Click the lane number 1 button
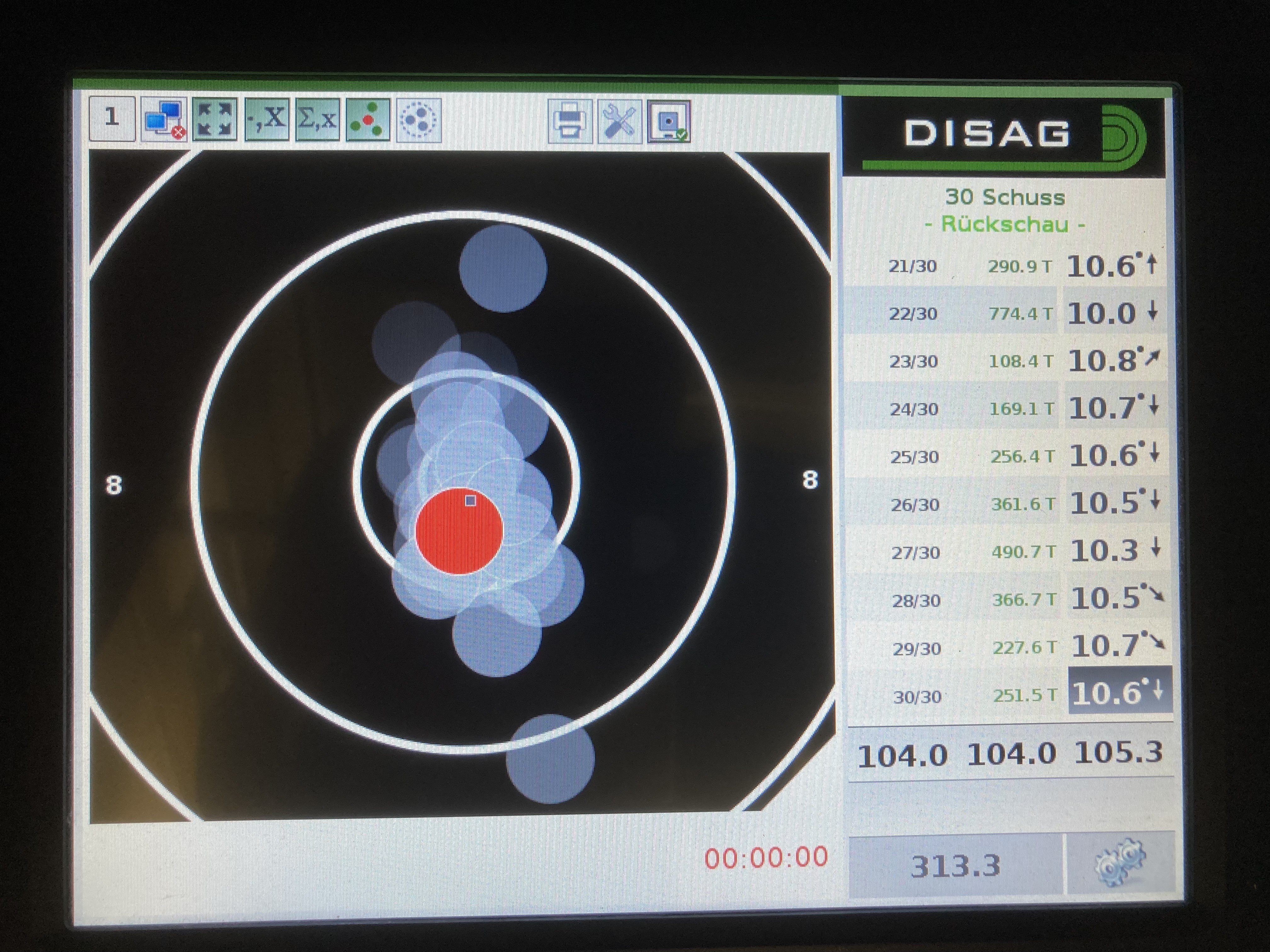Viewport: 1270px width, 952px height. pos(112,119)
